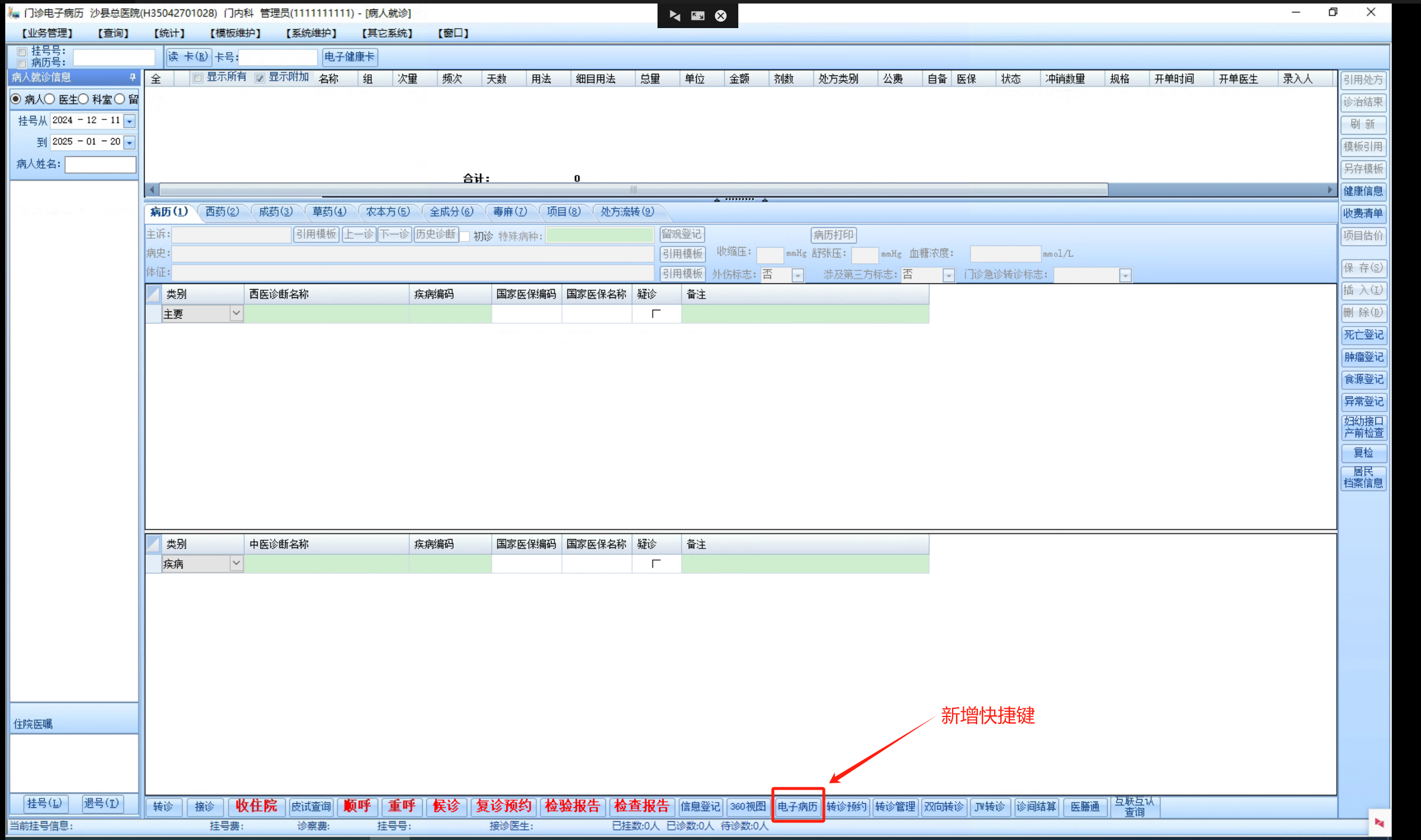Click the red flag icon at bottom right
The height and width of the screenshot is (840, 1421).
click(1379, 822)
